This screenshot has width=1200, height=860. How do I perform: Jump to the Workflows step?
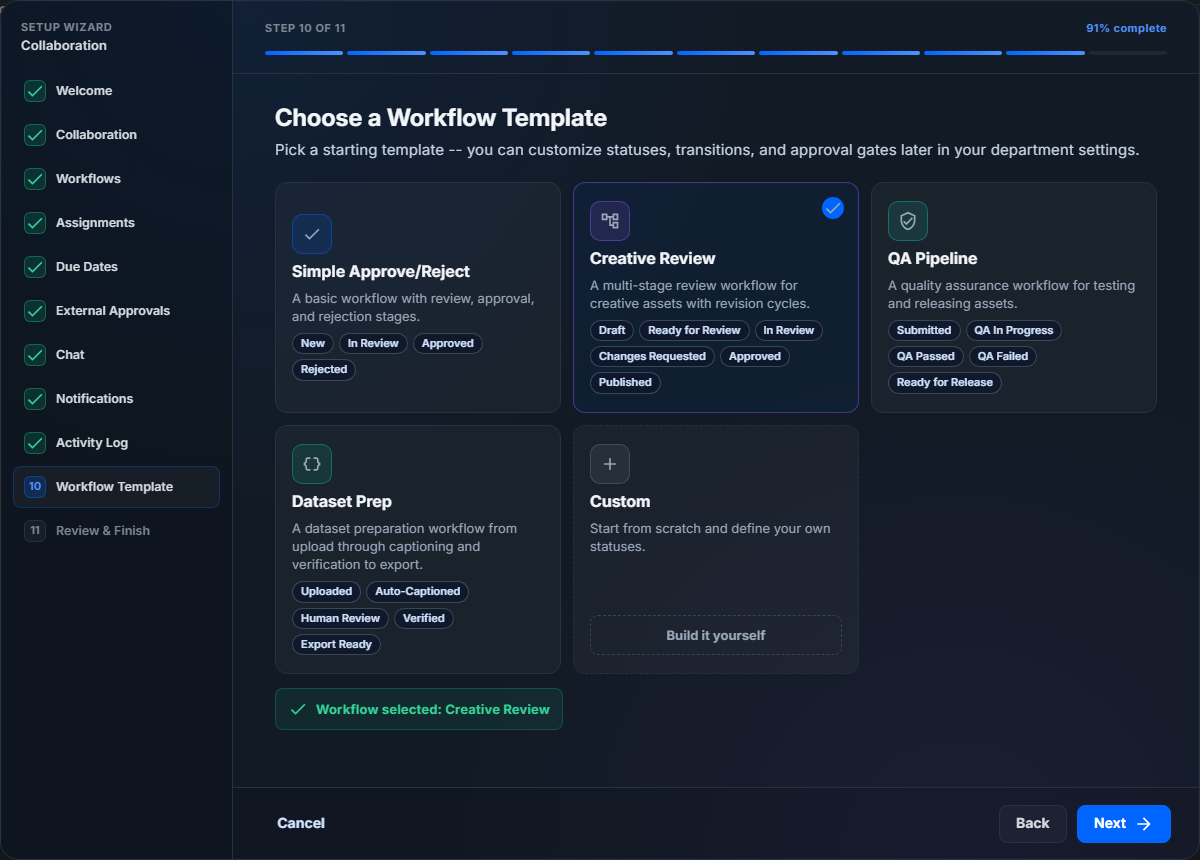[x=116, y=179]
